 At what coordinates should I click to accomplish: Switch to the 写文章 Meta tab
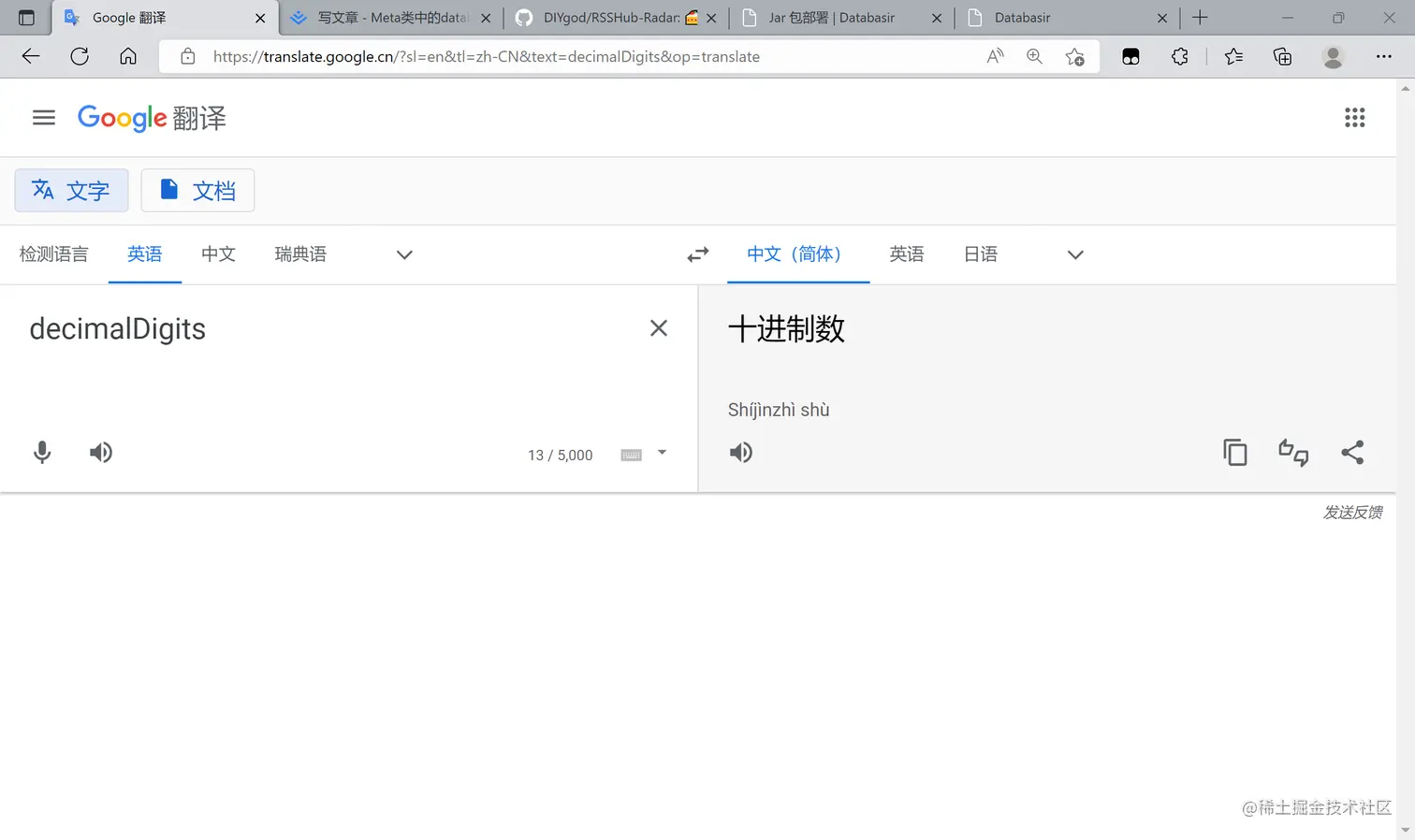[x=392, y=18]
